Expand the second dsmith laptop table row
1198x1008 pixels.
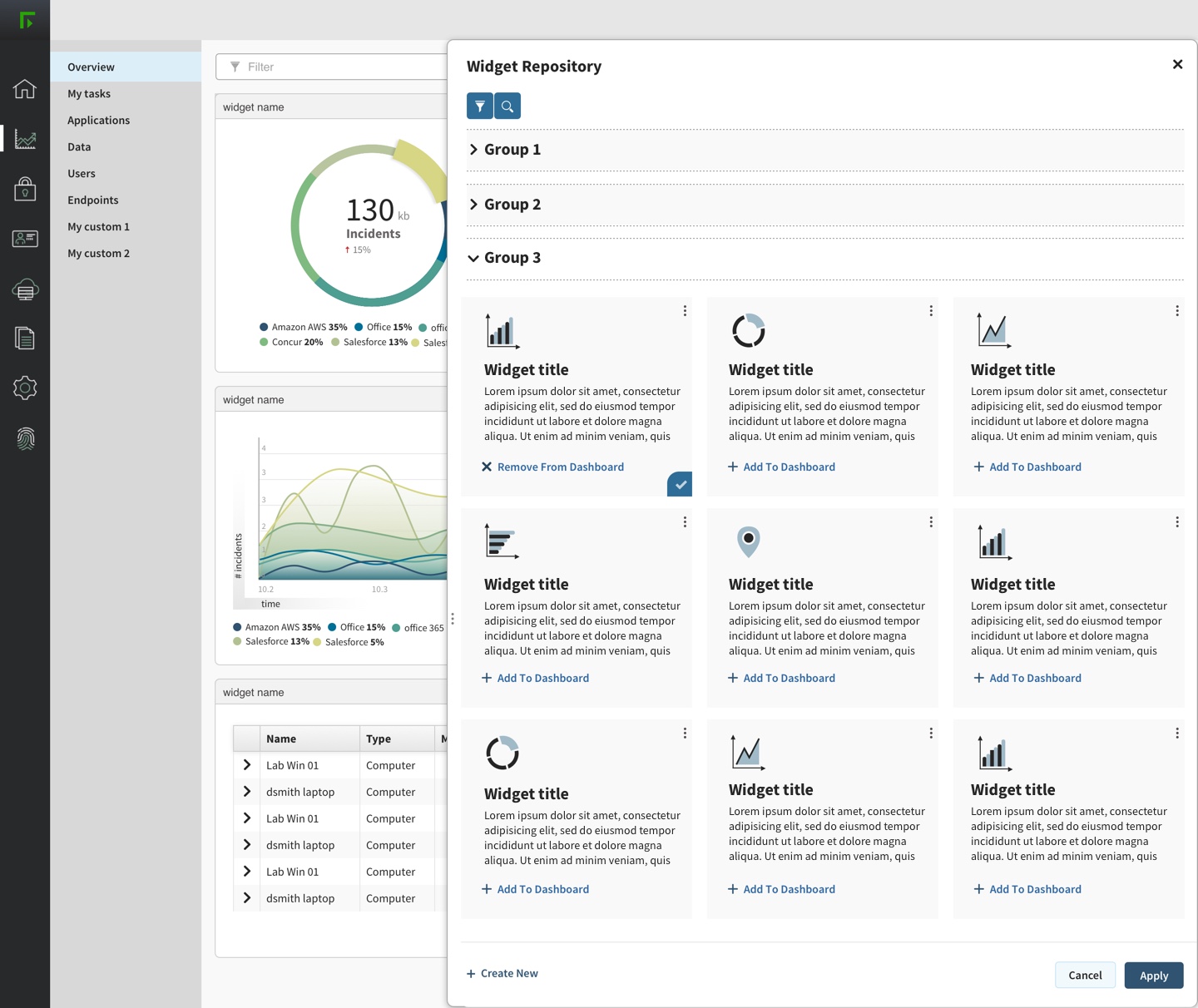click(x=247, y=845)
